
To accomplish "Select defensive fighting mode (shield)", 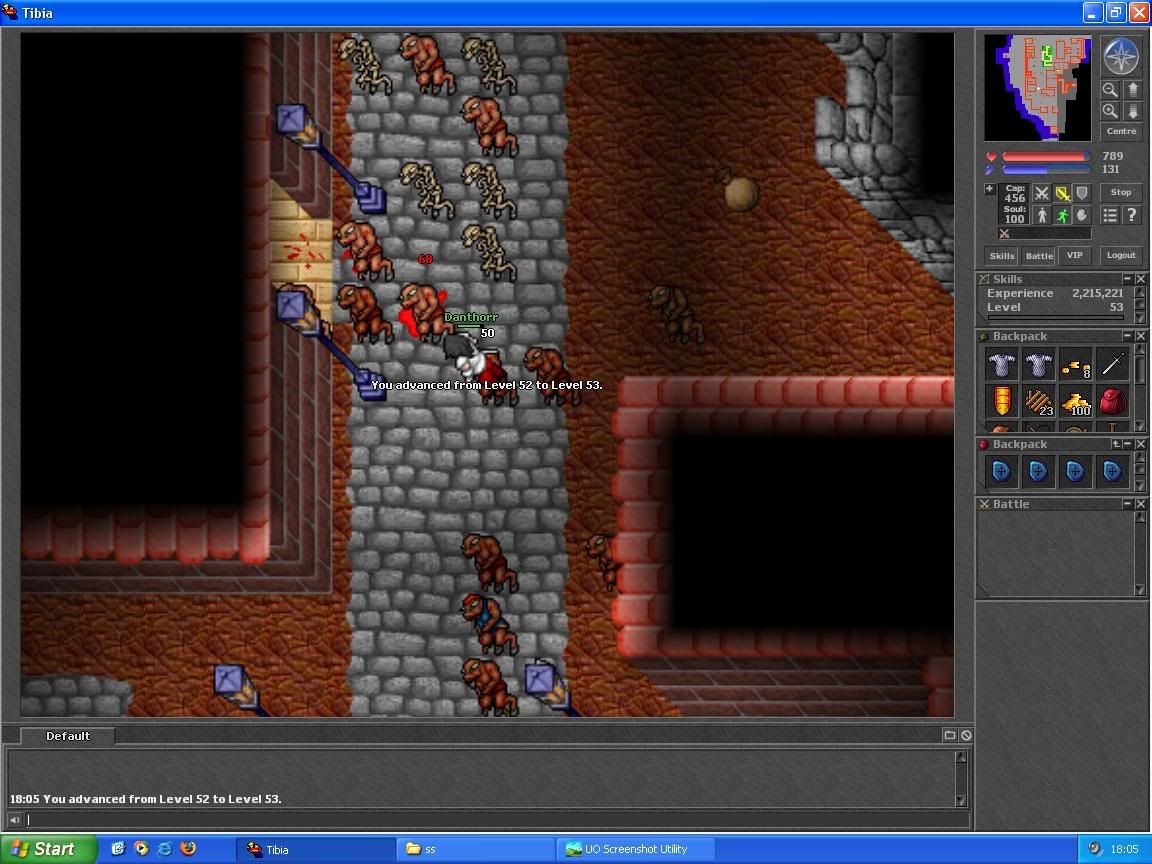I will [x=1082, y=193].
